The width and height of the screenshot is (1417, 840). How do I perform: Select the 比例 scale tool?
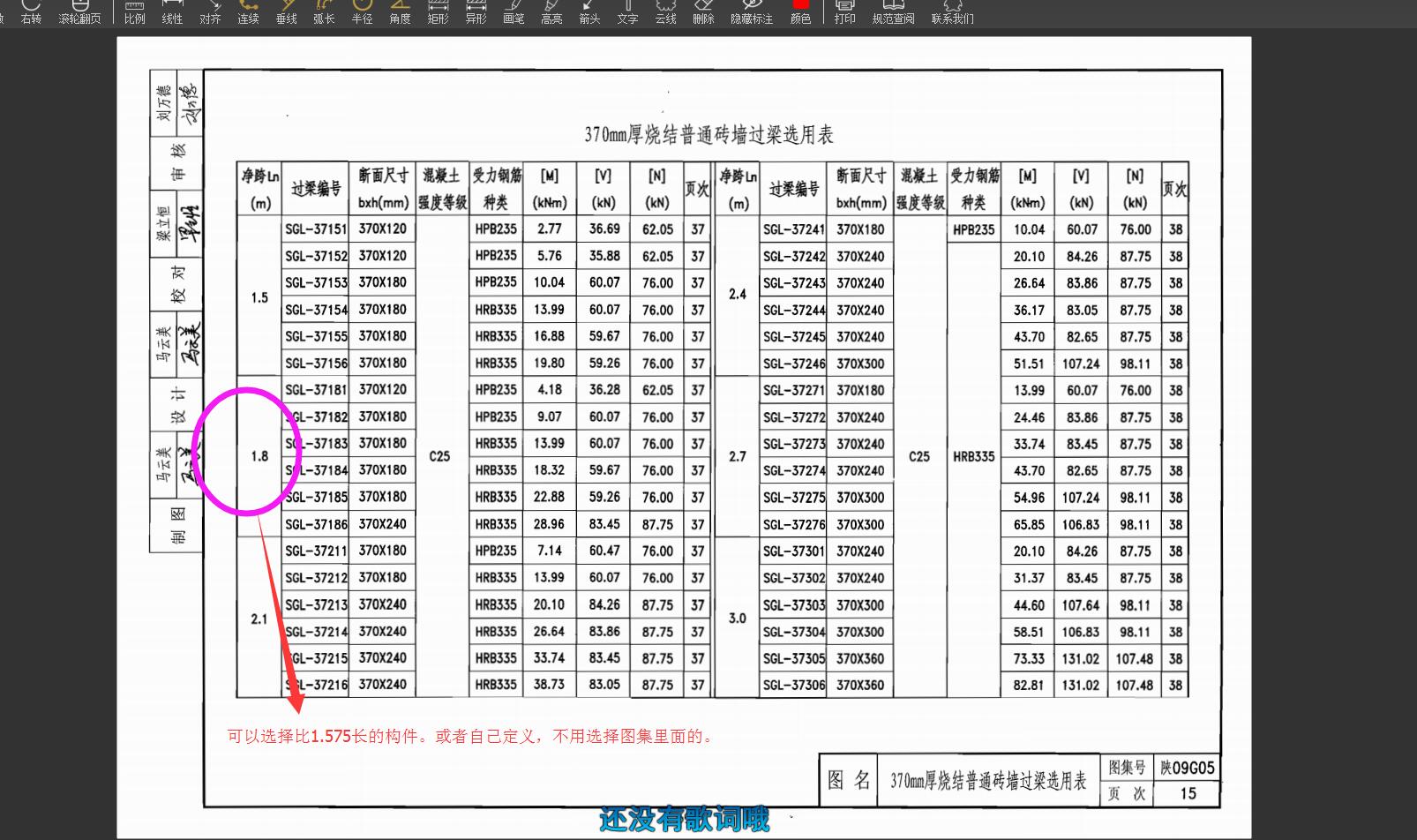135,12
